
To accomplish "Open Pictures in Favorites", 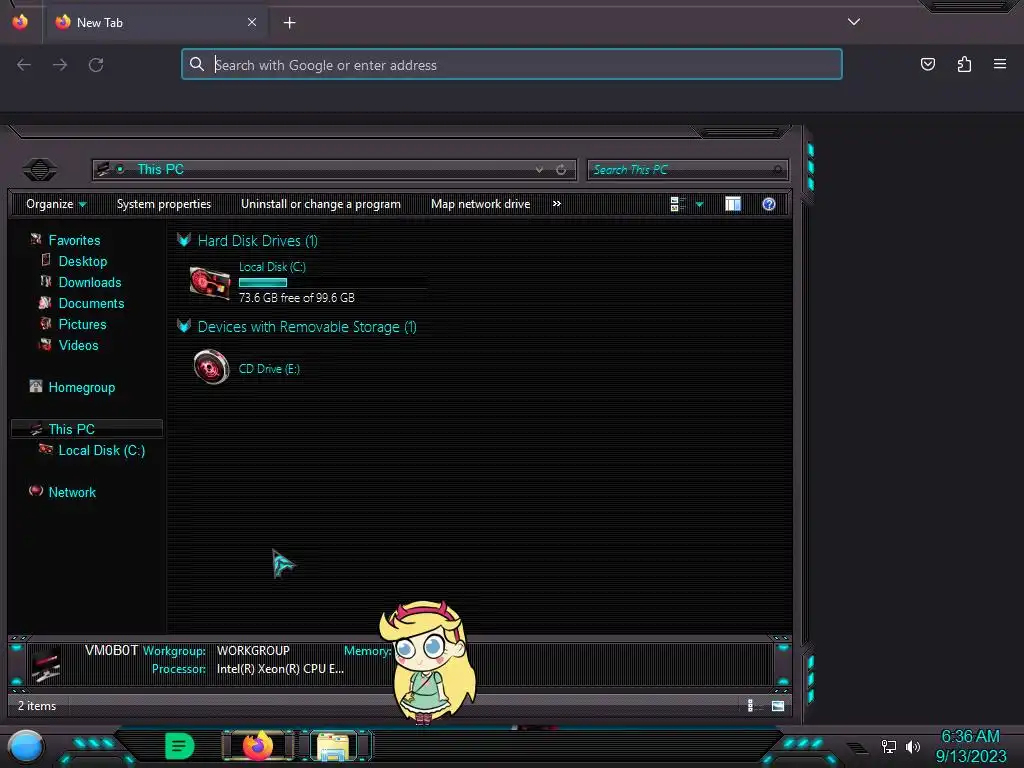I will (x=82, y=324).
